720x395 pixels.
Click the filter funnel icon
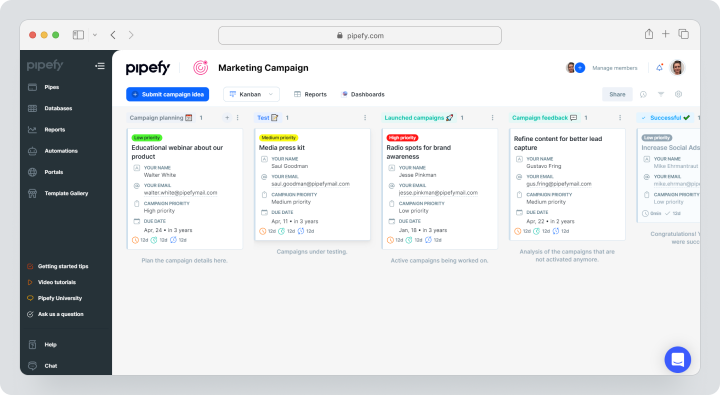coord(661,94)
